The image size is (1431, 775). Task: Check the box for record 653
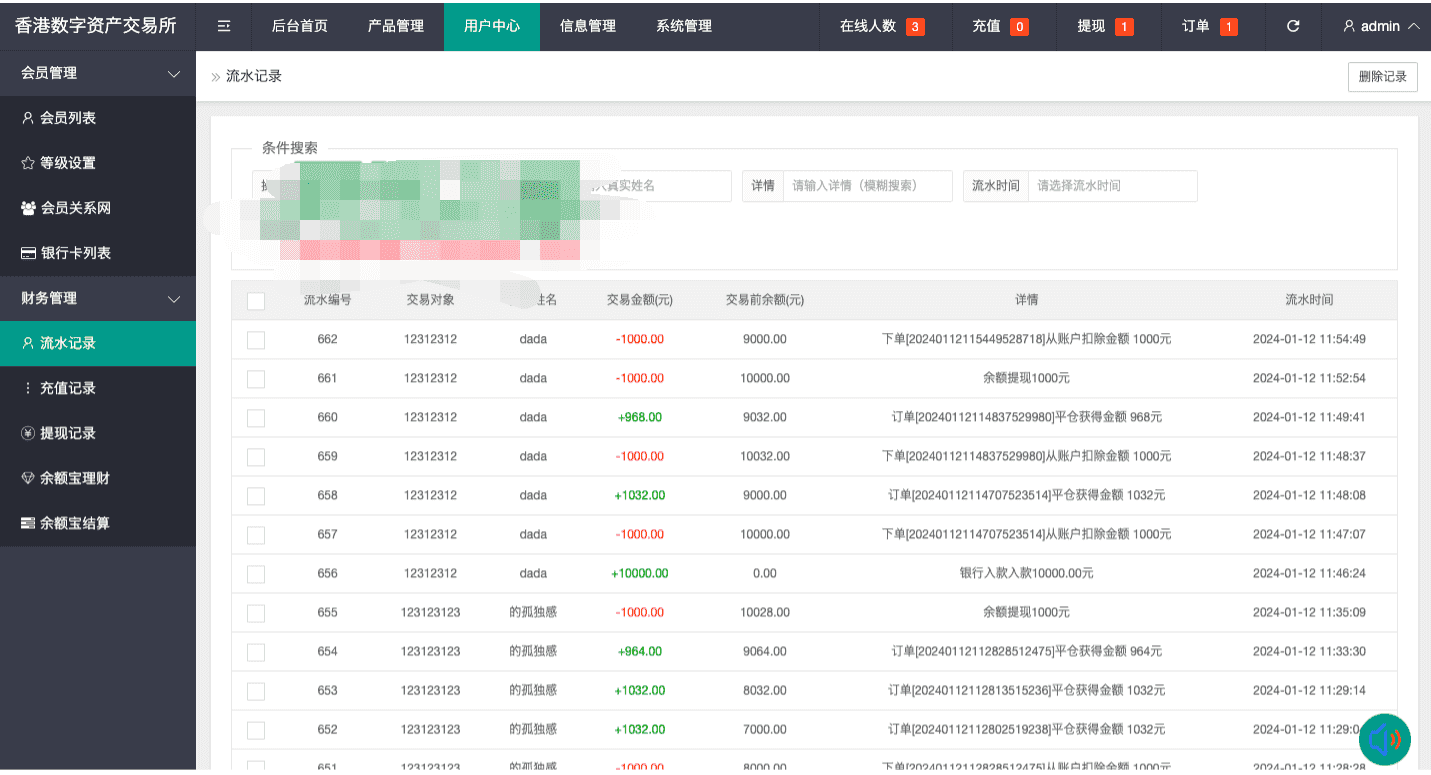tap(256, 691)
